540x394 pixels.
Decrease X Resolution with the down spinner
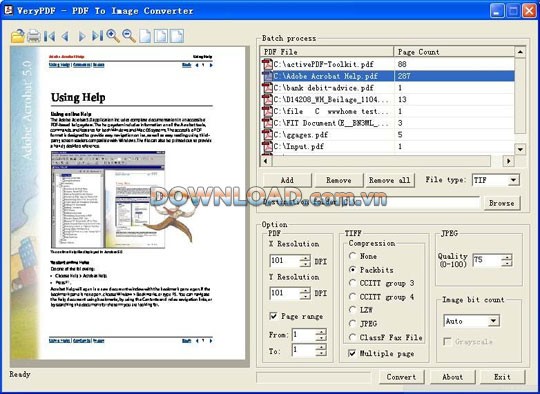tap(305, 264)
